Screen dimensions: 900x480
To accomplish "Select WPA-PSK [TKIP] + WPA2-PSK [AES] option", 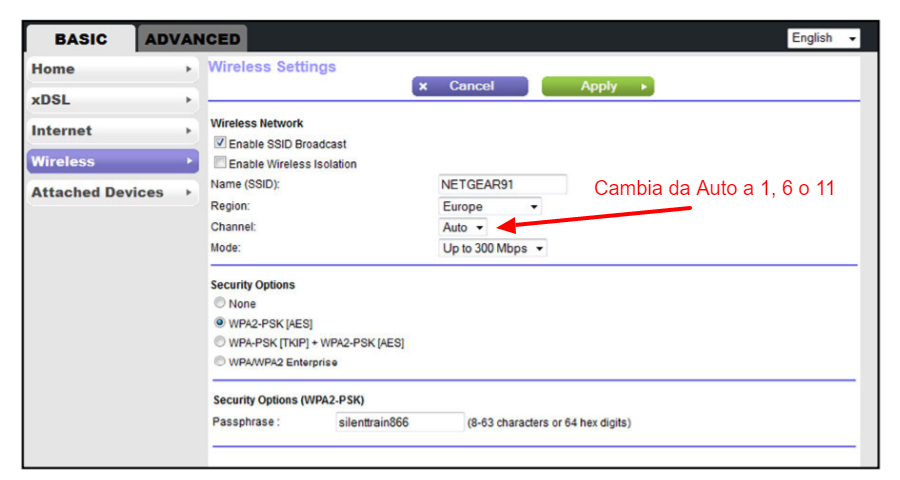I will (219, 342).
